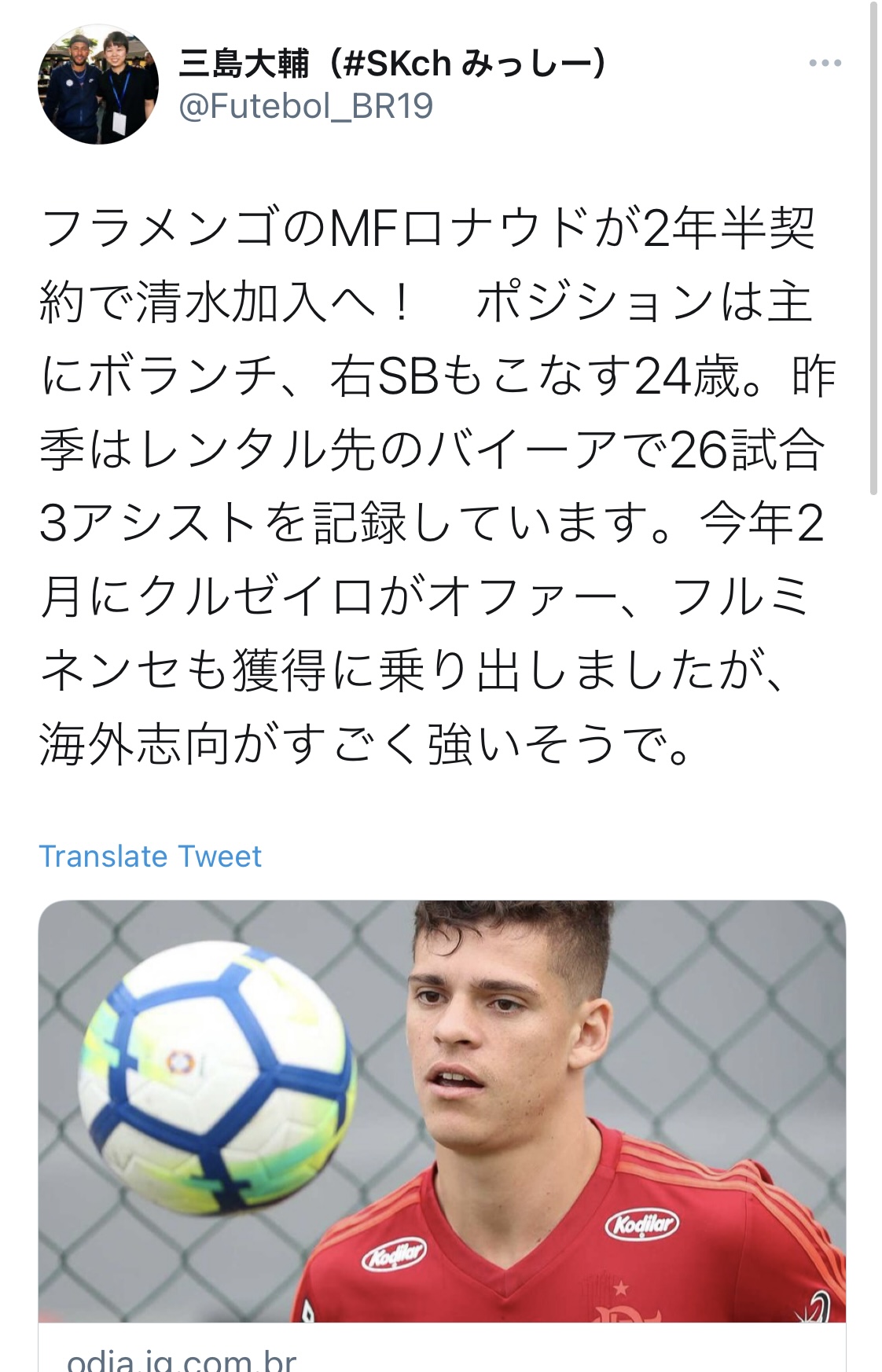Open 三島大輔 display name profile

(x=244, y=64)
